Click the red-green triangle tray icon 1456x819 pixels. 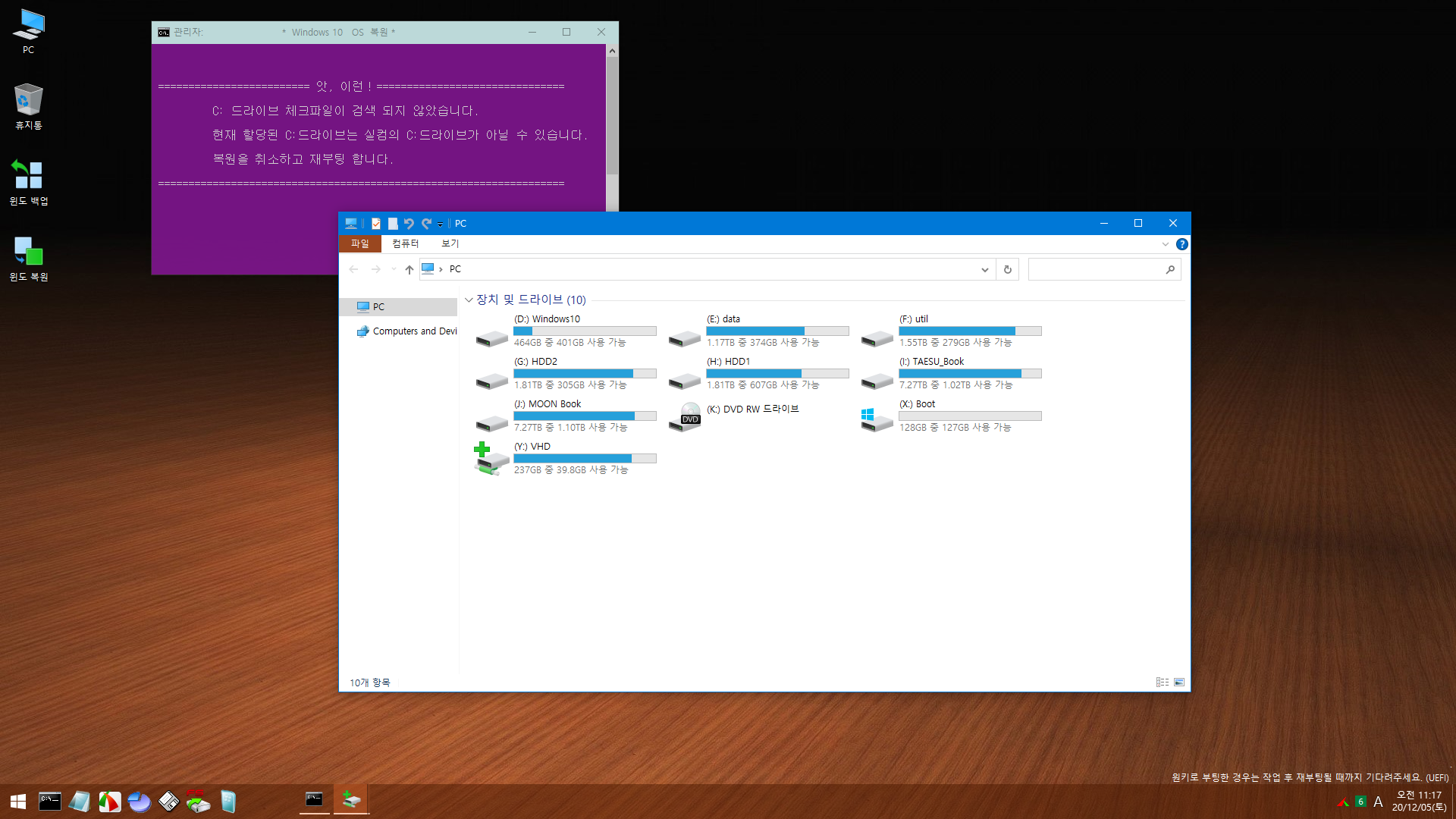point(1343,802)
